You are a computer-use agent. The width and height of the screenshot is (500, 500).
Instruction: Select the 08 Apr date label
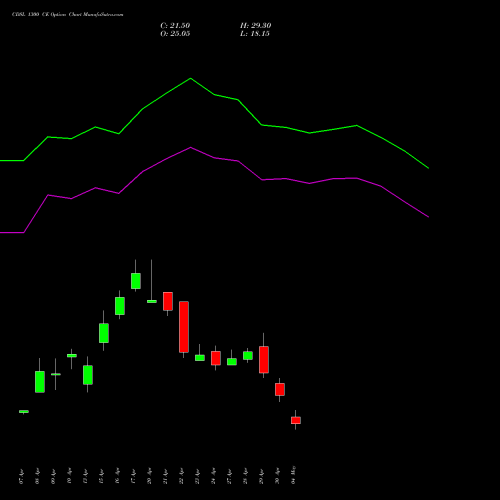pyautogui.click(x=38, y=477)
